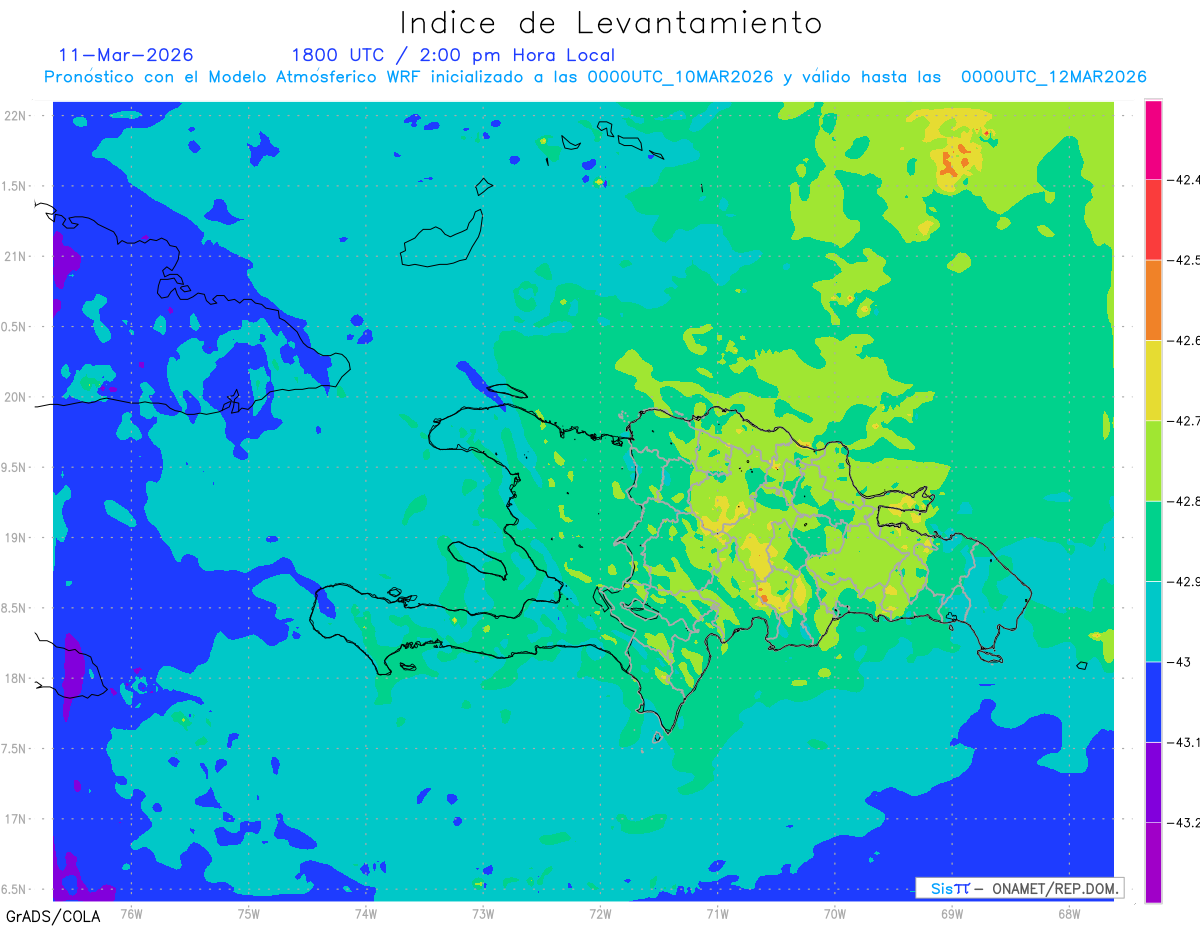Click legend value "-42.5"
This screenshot has height=927, width=1200.
1183,260
